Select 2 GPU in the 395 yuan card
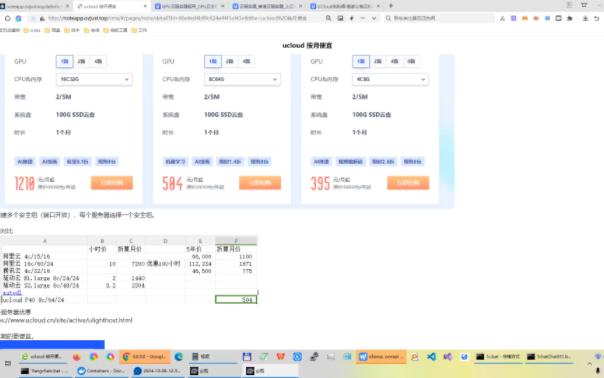Viewport: 604px width, 378px height. click(378, 61)
